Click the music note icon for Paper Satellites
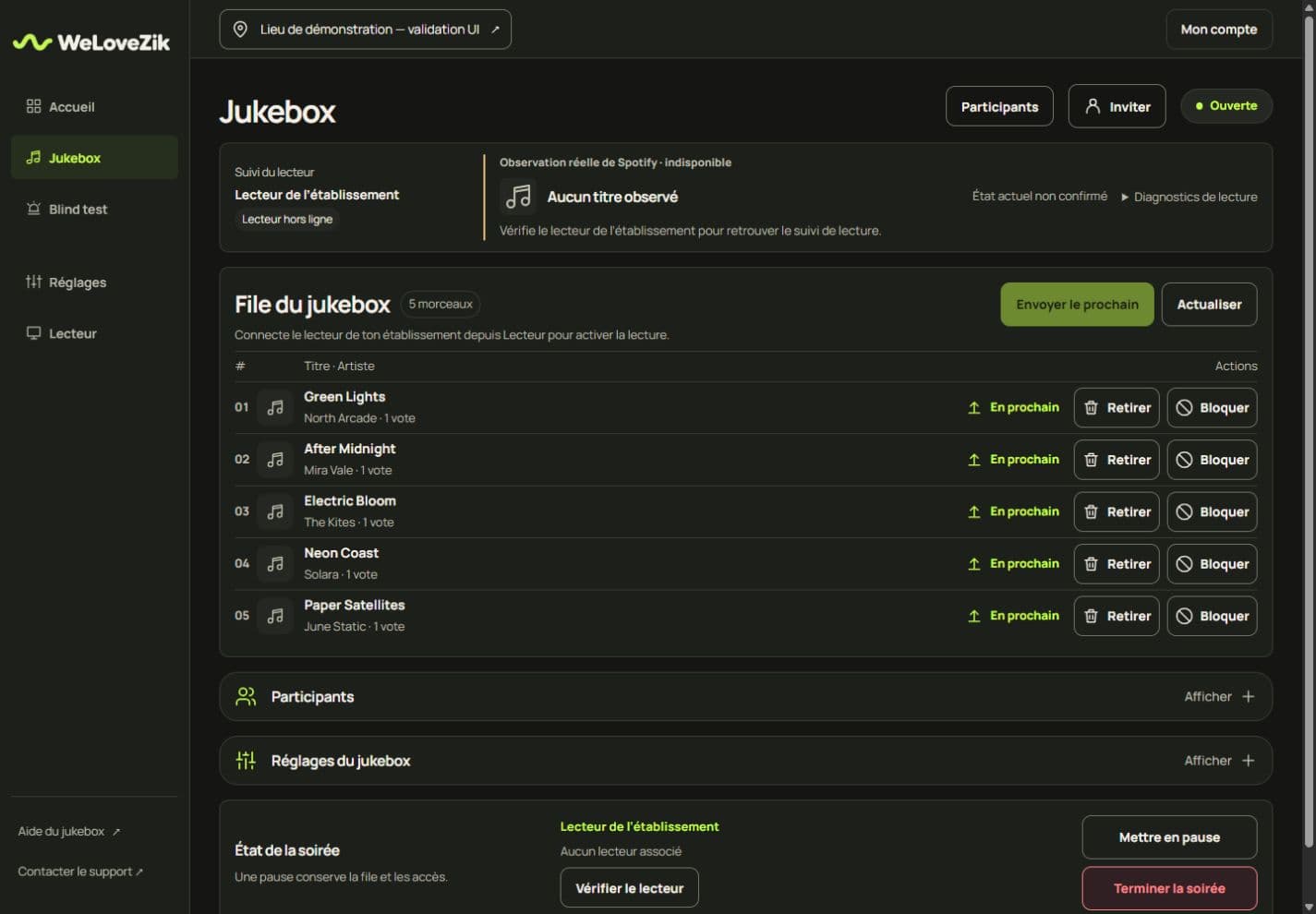Screen dimensions: 1316x914 coord(275,616)
